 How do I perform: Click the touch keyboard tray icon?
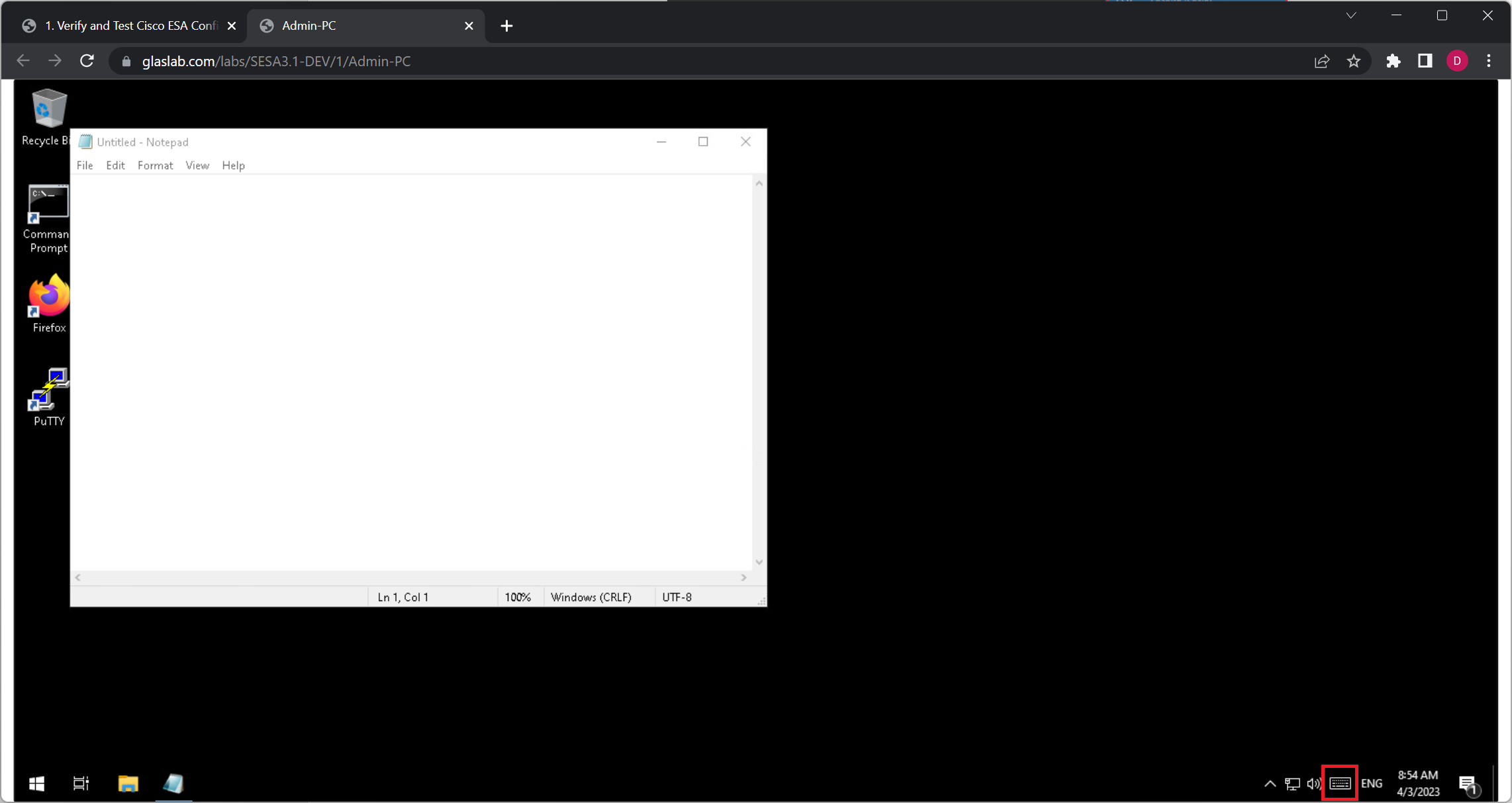click(1340, 783)
